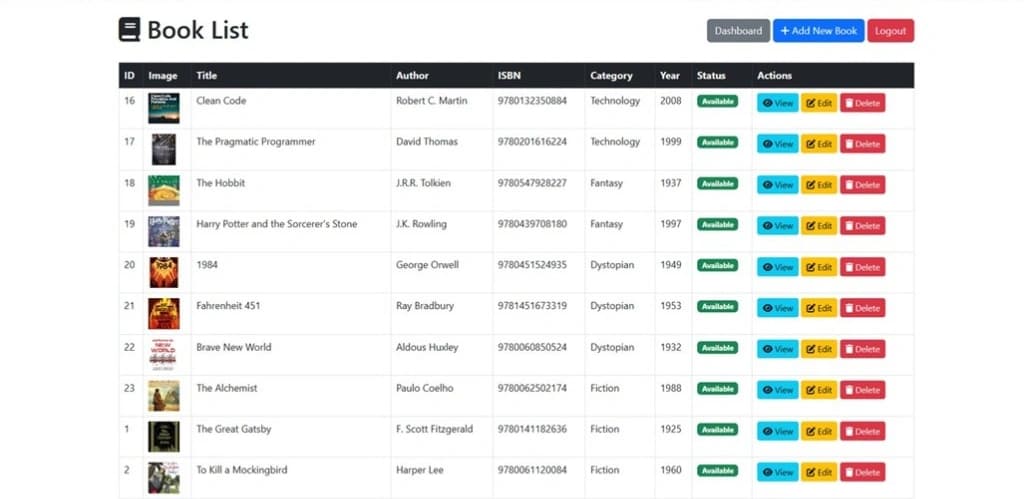
Task: Edit The Great Gatsby entry
Action: [x=819, y=431]
